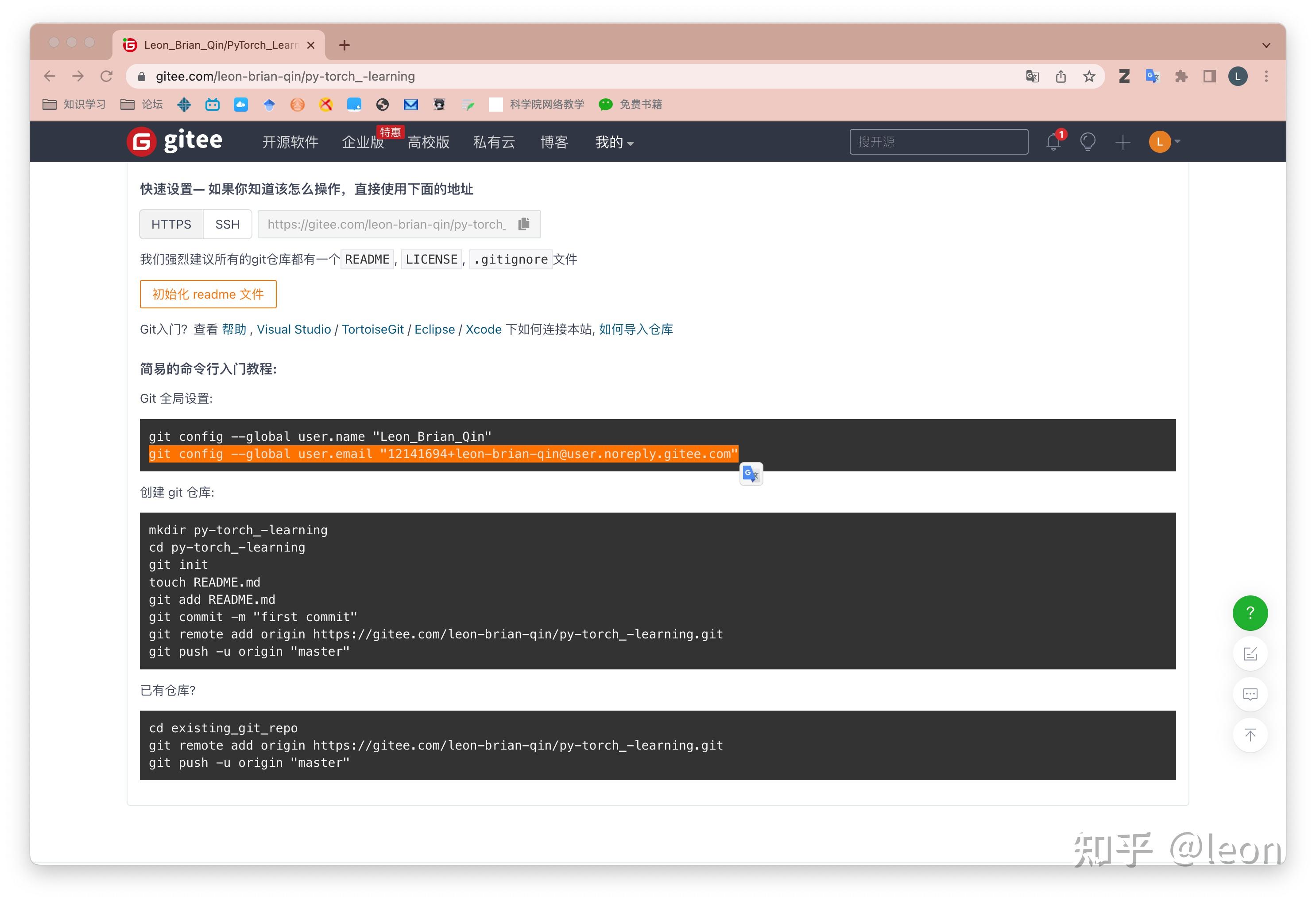Expand the 我的 dropdown menu

click(x=614, y=142)
